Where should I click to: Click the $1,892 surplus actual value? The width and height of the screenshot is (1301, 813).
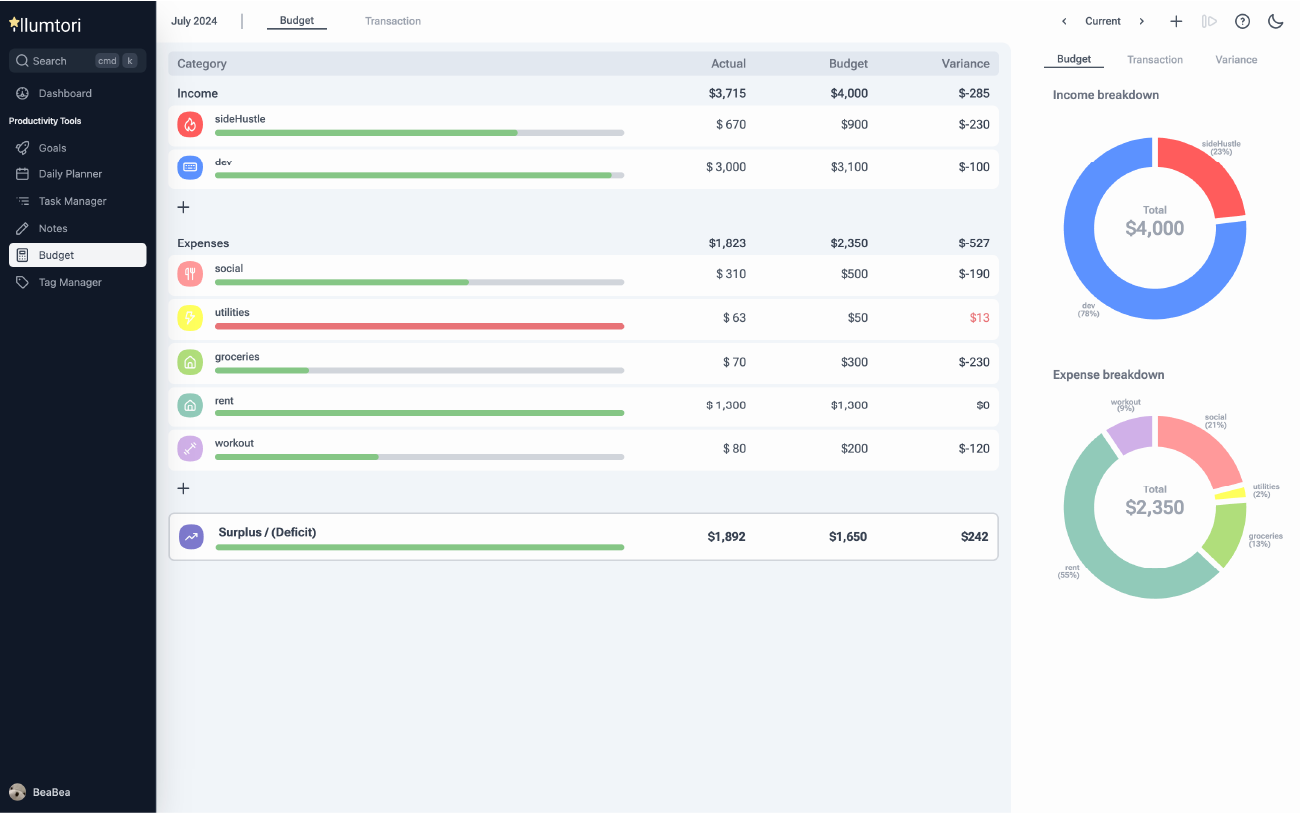point(726,537)
